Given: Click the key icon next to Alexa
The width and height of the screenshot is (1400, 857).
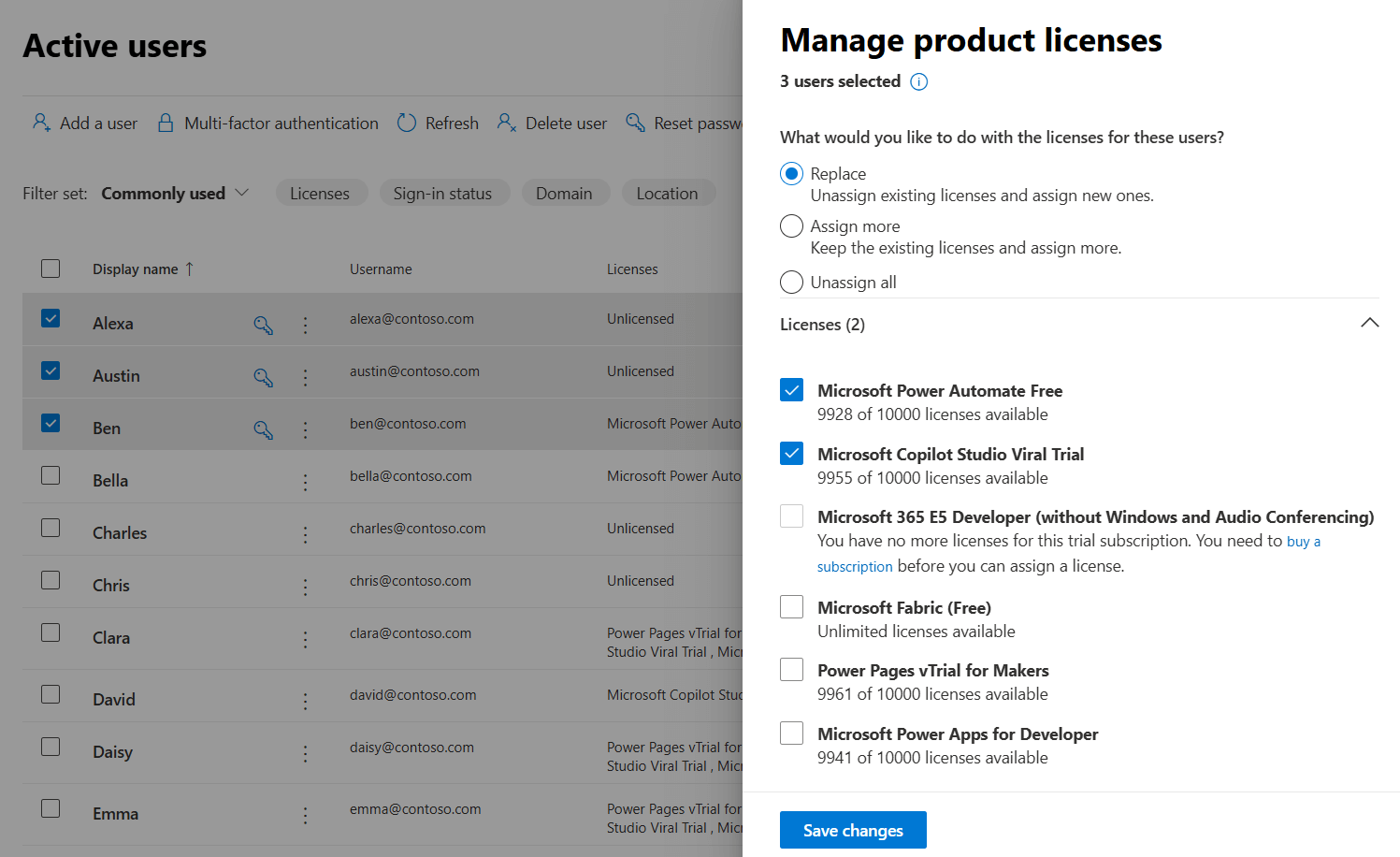Looking at the screenshot, I should point(263,325).
